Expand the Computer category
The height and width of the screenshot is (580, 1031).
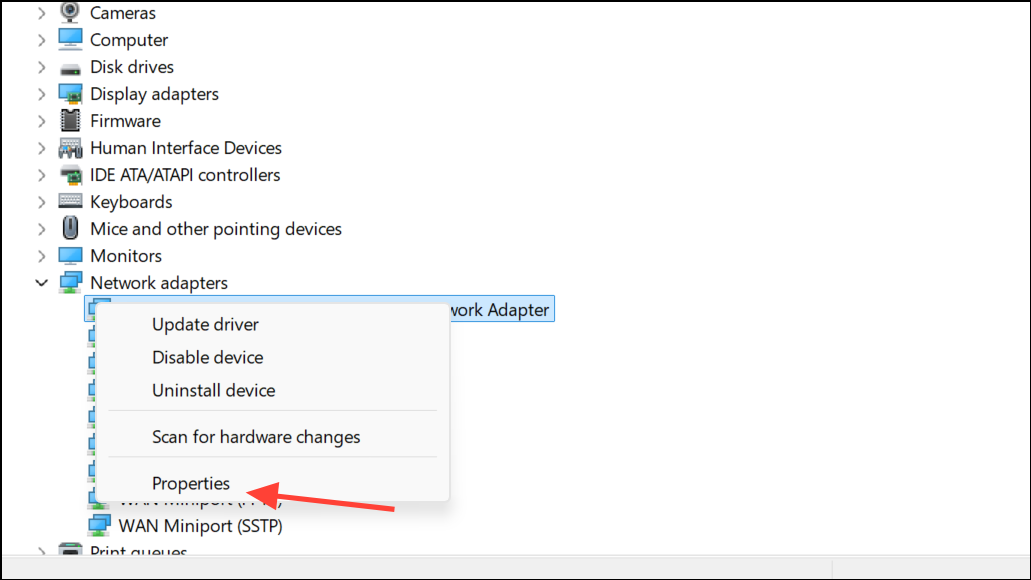41,40
